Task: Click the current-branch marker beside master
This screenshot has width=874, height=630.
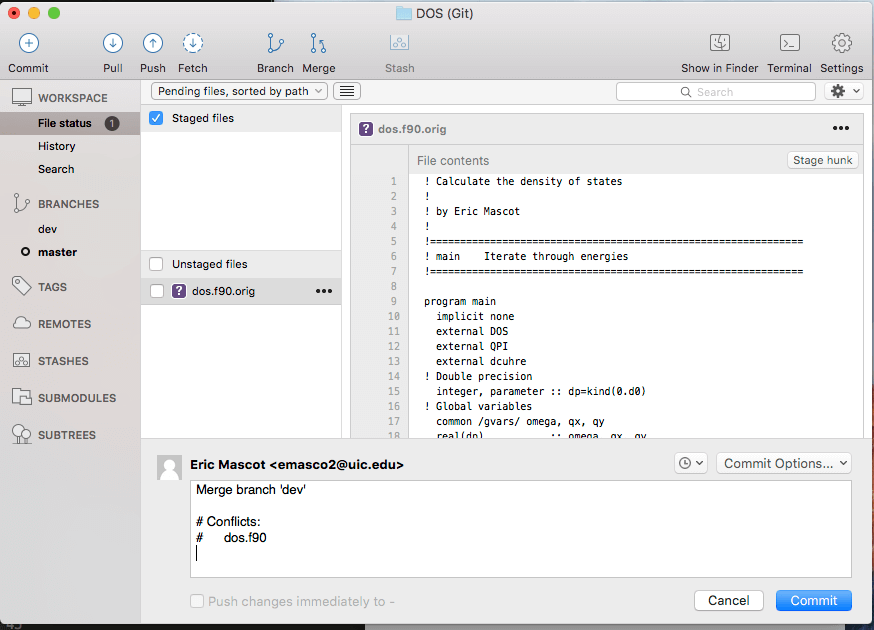Action: [25, 252]
